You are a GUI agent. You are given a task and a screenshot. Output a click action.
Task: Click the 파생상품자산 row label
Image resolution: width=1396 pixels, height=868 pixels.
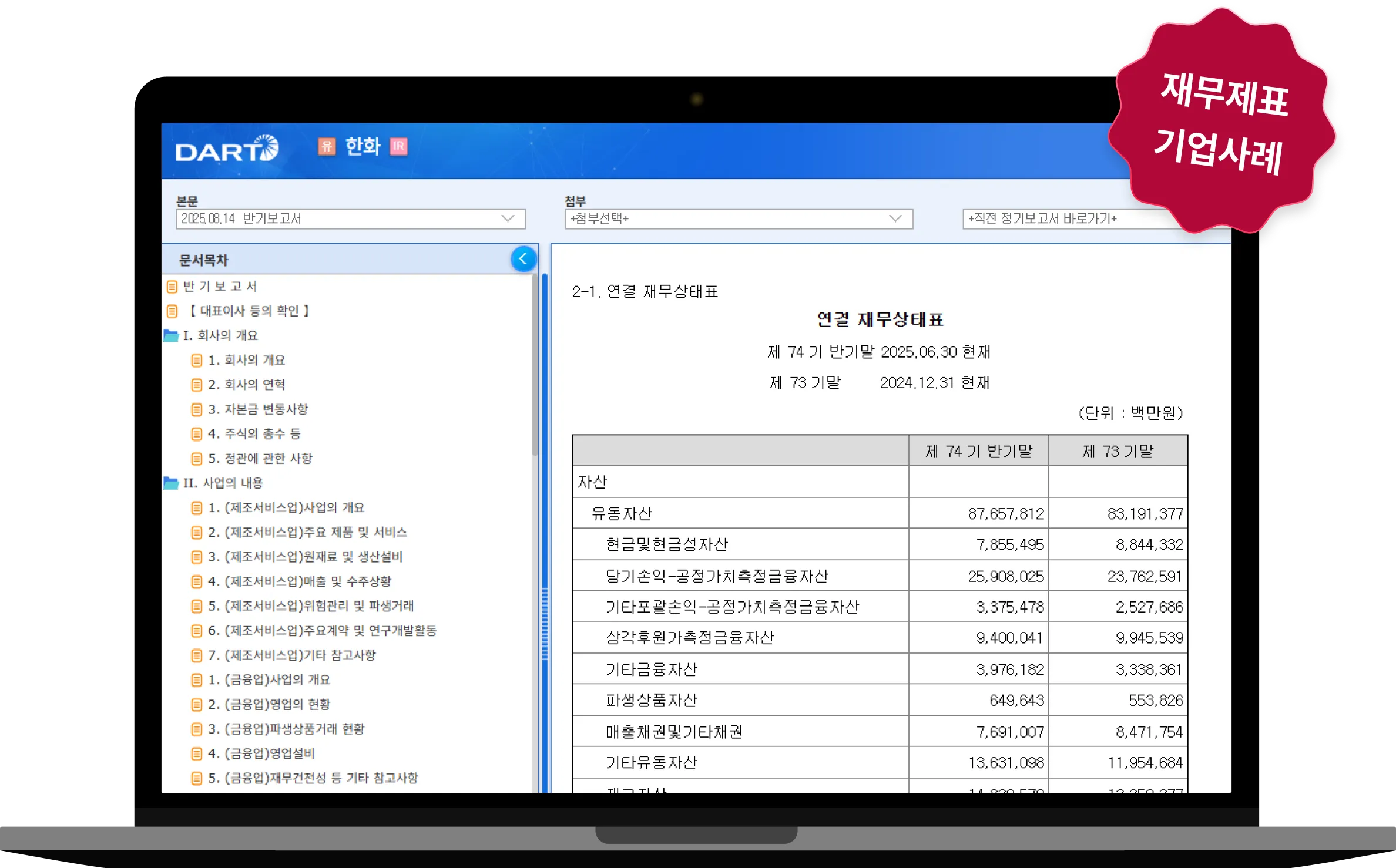click(652, 701)
